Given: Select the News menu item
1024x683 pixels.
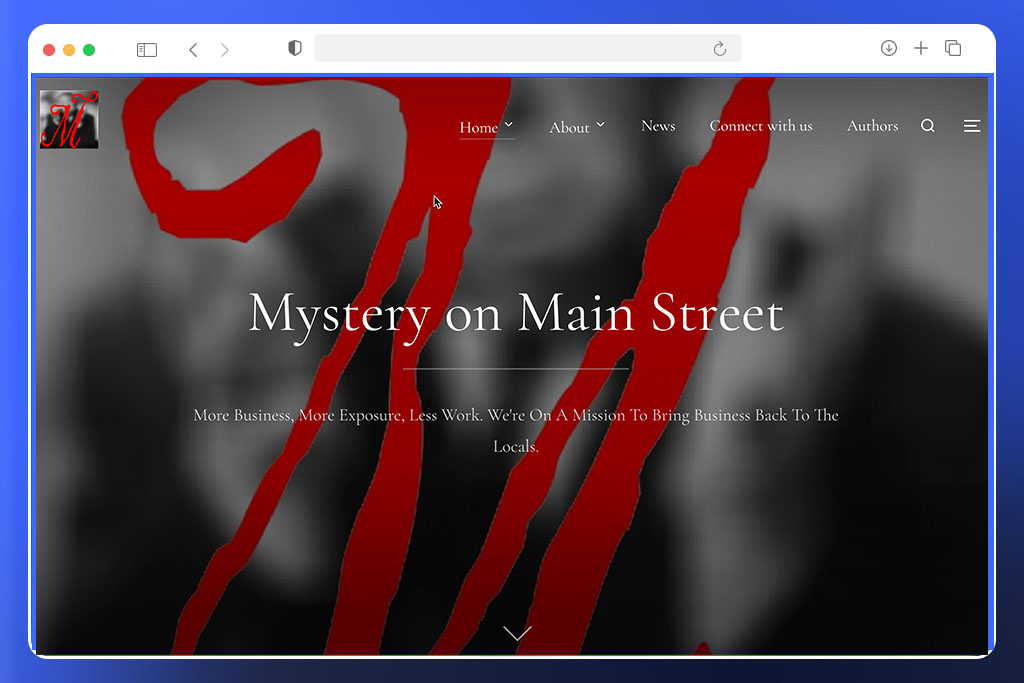Looking at the screenshot, I should coord(658,126).
